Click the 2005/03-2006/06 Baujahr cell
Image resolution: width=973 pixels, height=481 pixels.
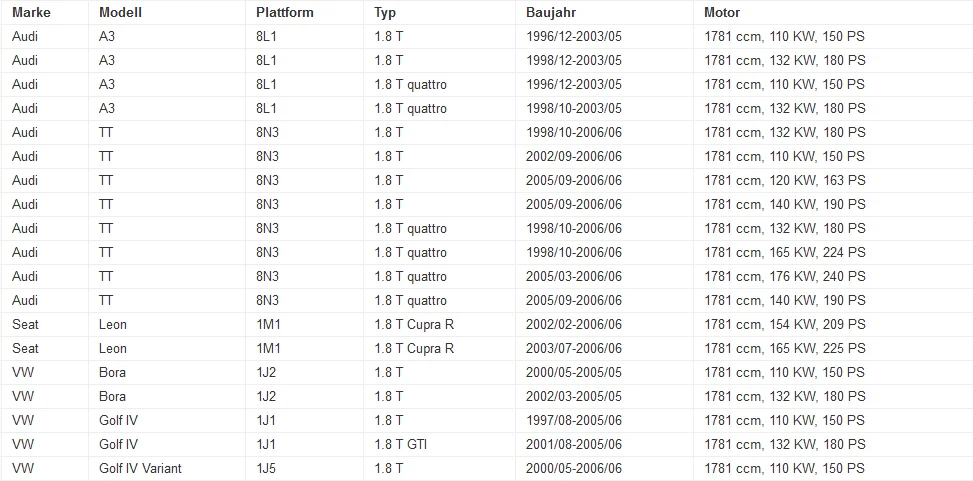pyautogui.click(x=573, y=276)
